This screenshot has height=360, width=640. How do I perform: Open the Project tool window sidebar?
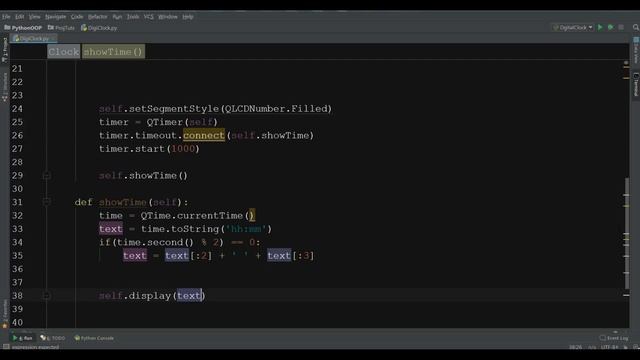click(5, 50)
